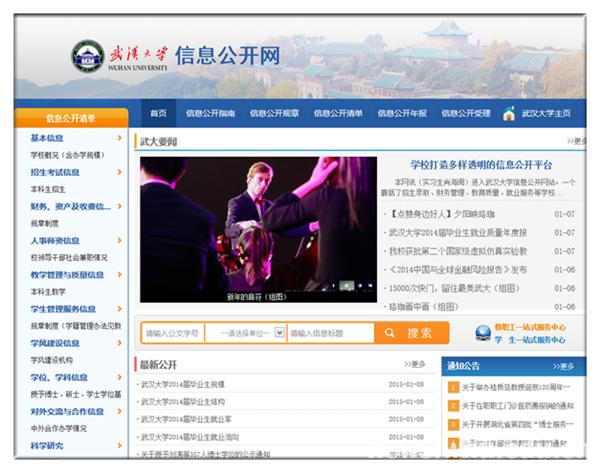Click the orange number 3 notice icon
This screenshot has width=600, height=473.
[453, 424]
